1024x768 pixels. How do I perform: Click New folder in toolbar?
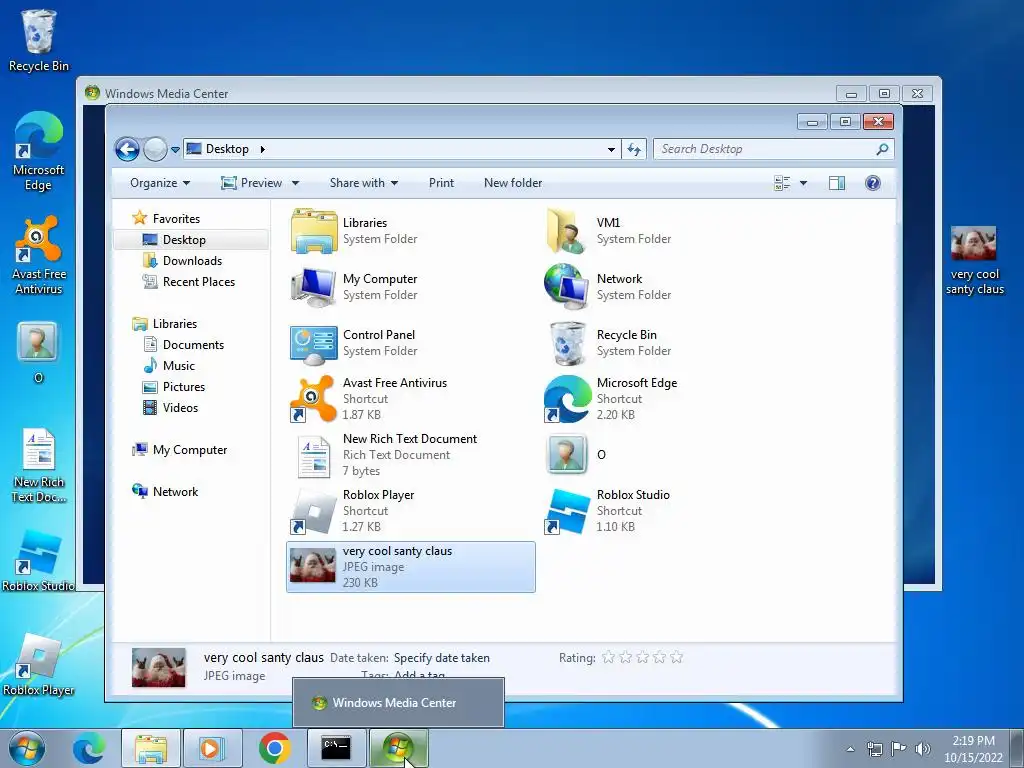tap(513, 183)
